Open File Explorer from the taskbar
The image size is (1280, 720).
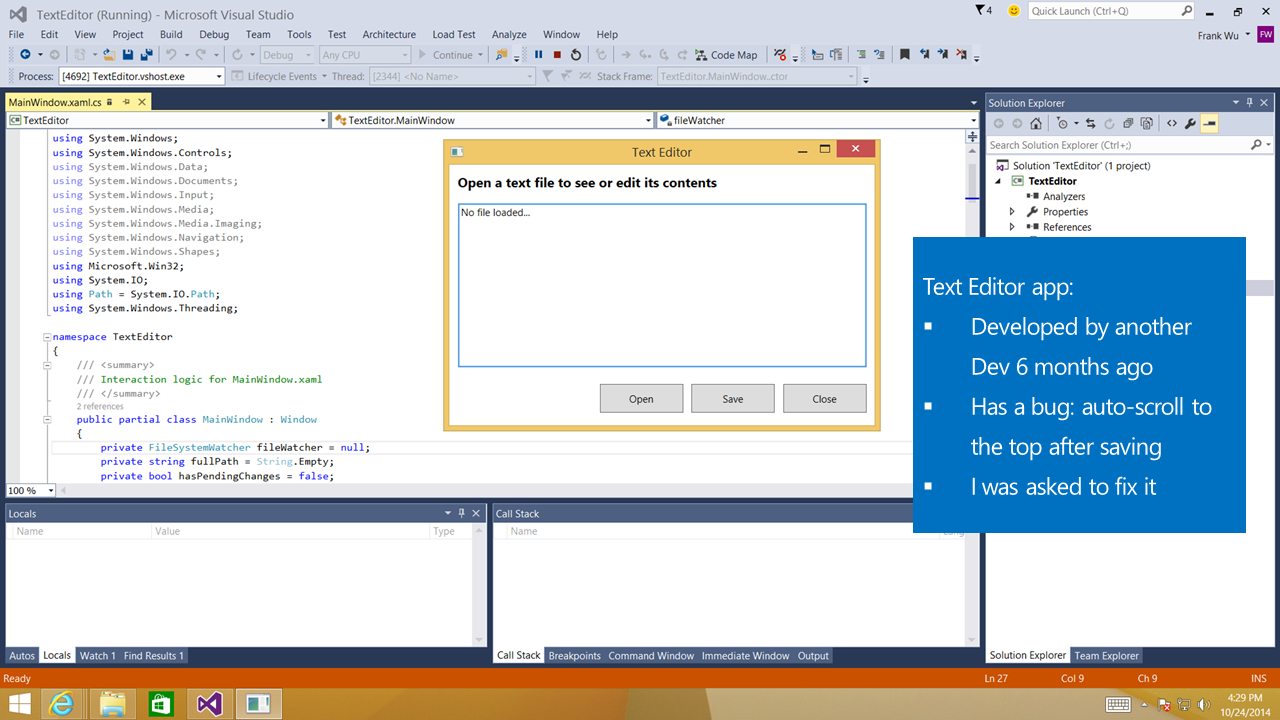[112, 704]
